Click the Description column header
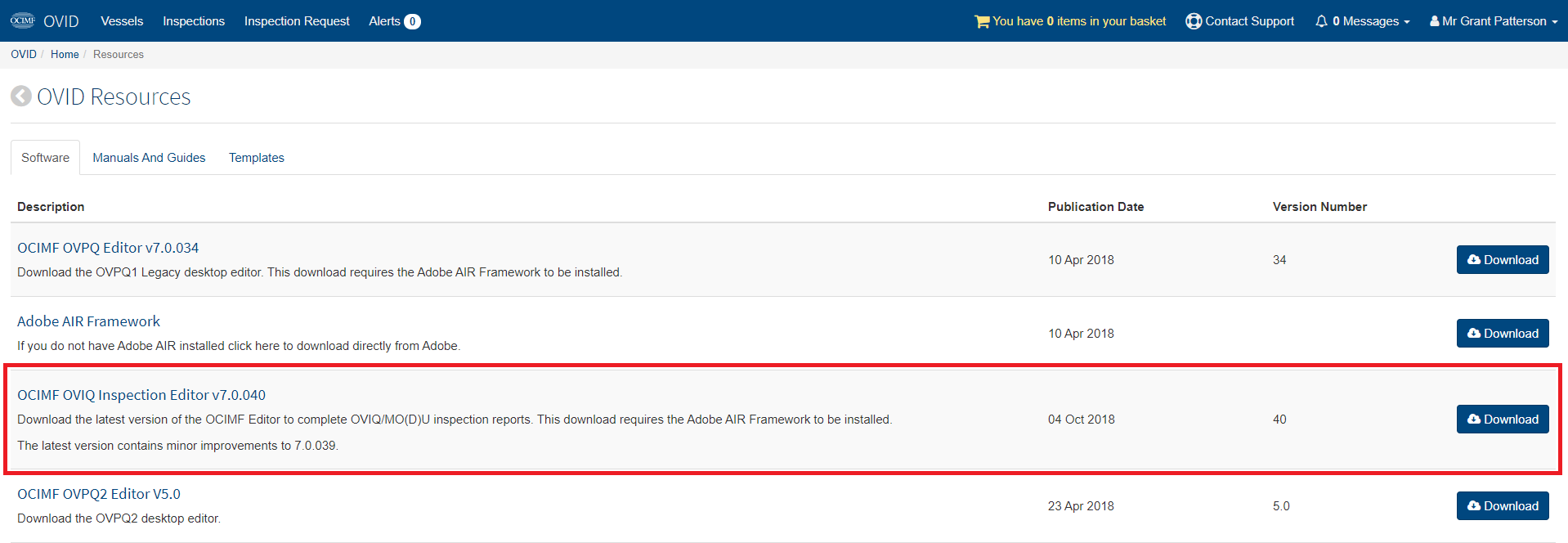Screen dimensions: 1568x543 (51, 206)
